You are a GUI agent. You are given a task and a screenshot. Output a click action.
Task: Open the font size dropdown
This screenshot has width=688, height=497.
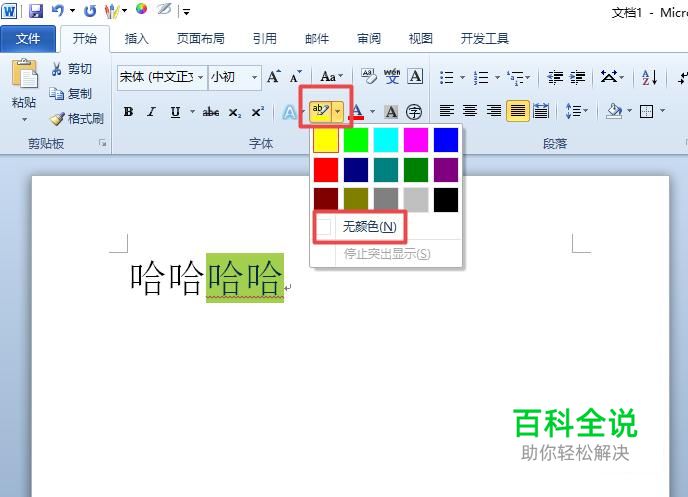click(x=254, y=77)
